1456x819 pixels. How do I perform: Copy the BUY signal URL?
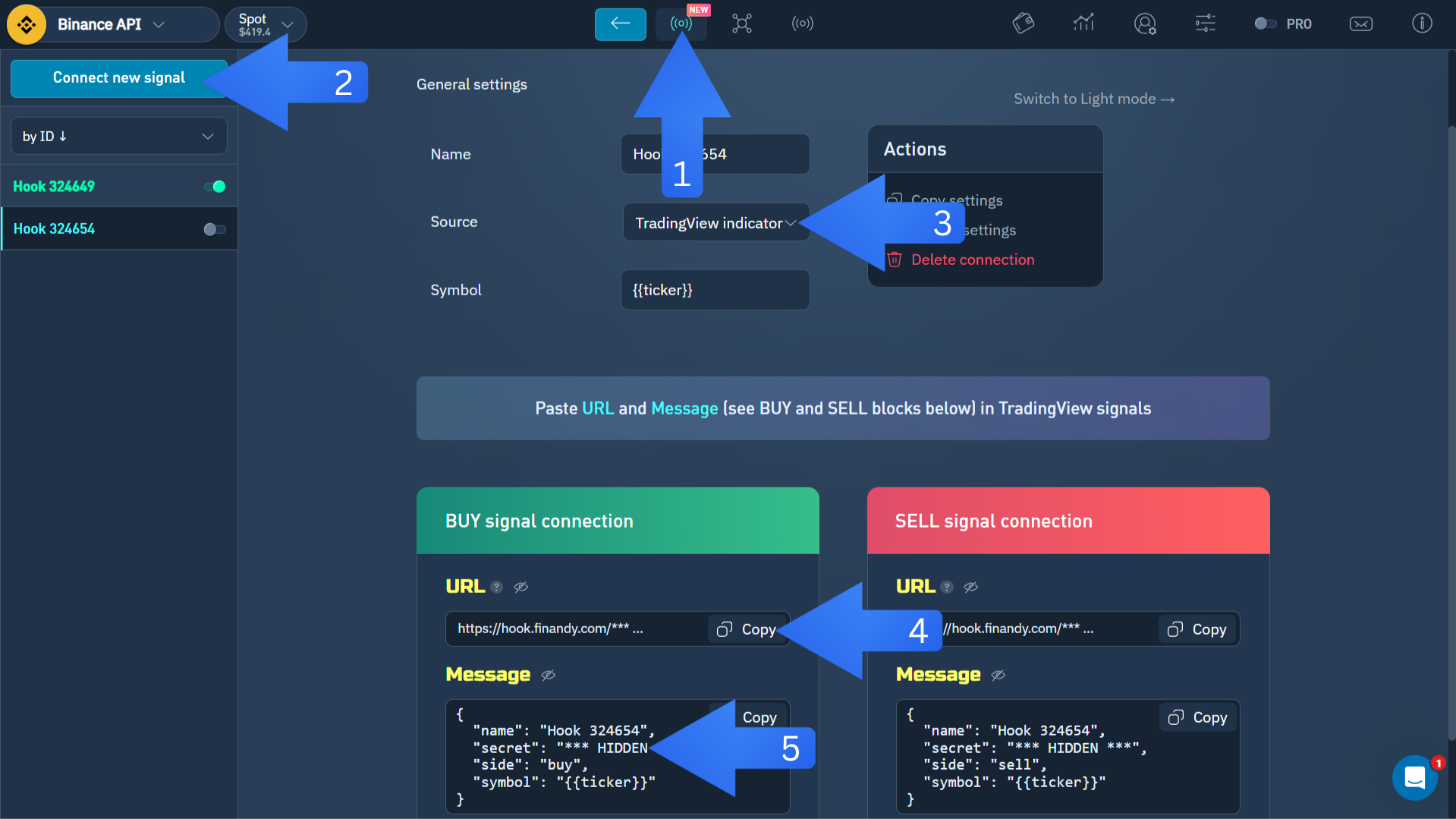747,629
